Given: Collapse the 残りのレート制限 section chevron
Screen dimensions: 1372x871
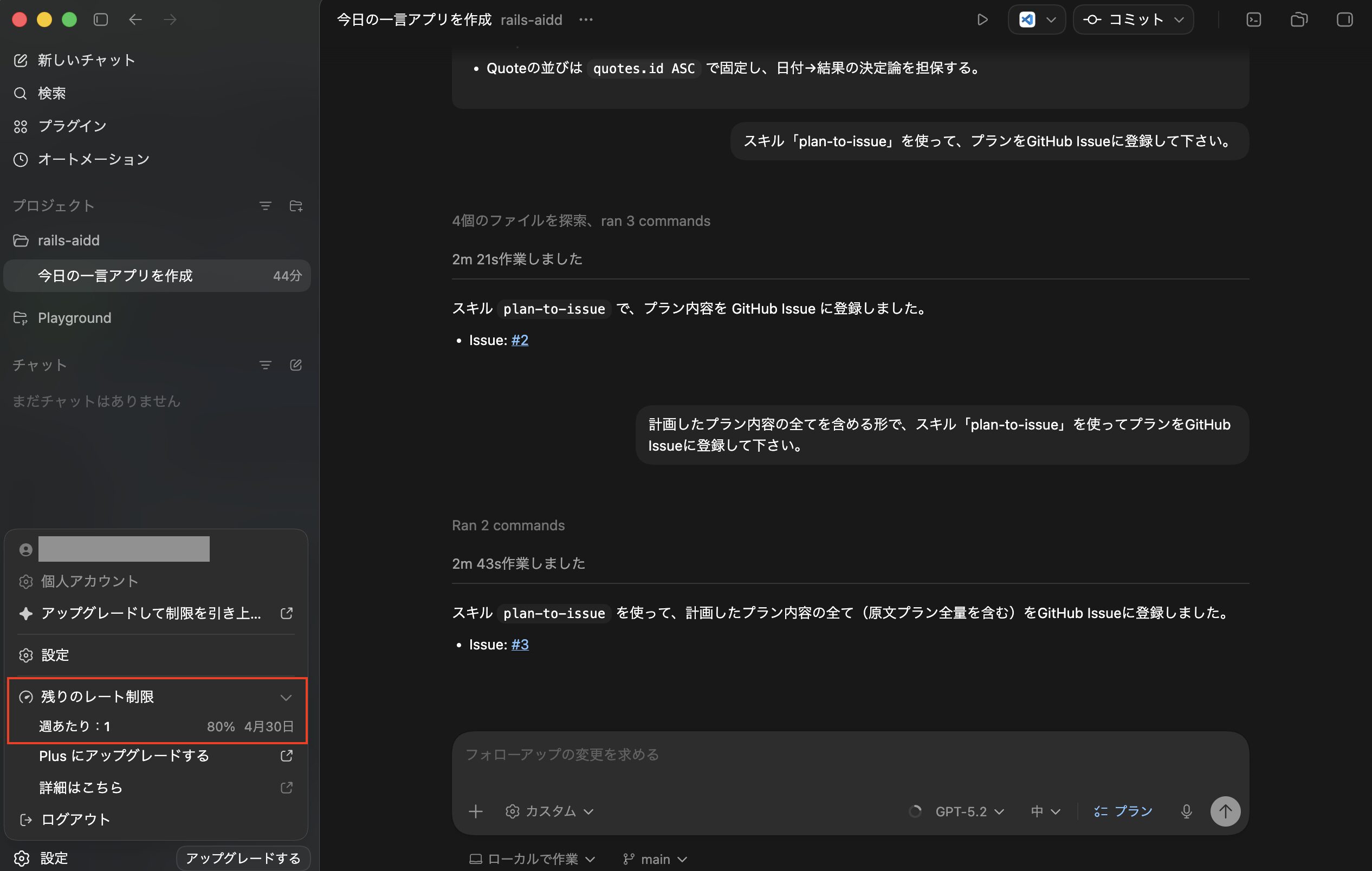Looking at the screenshot, I should pos(286,697).
